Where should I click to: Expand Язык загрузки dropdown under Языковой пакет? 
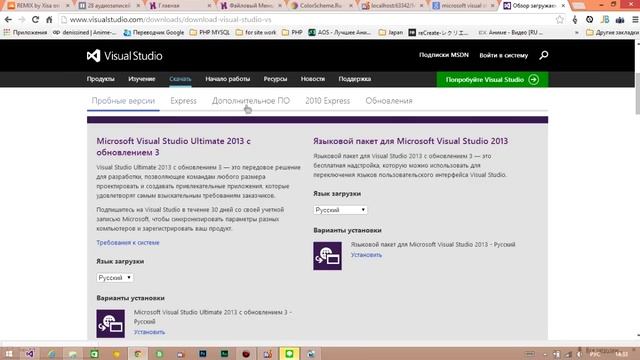coord(340,210)
